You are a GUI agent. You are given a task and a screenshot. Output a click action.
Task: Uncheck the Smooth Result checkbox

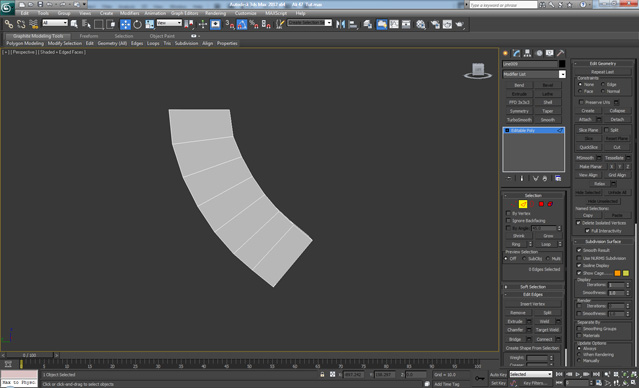(579, 250)
